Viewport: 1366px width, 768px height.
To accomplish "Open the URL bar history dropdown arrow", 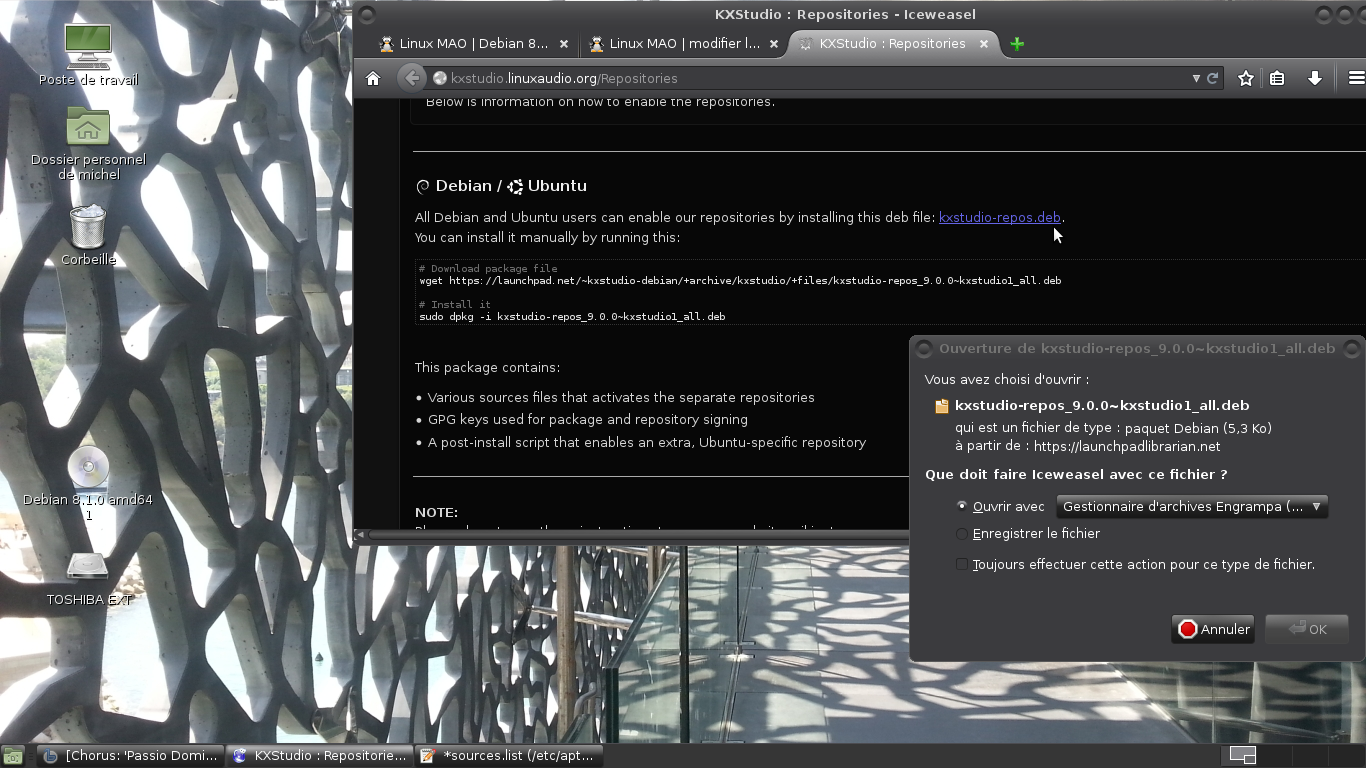I will tap(1196, 78).
